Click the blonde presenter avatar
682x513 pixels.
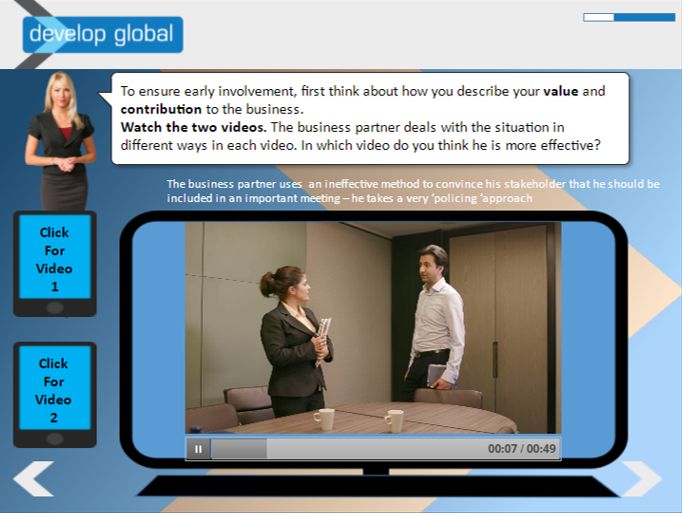click(61, 141)
